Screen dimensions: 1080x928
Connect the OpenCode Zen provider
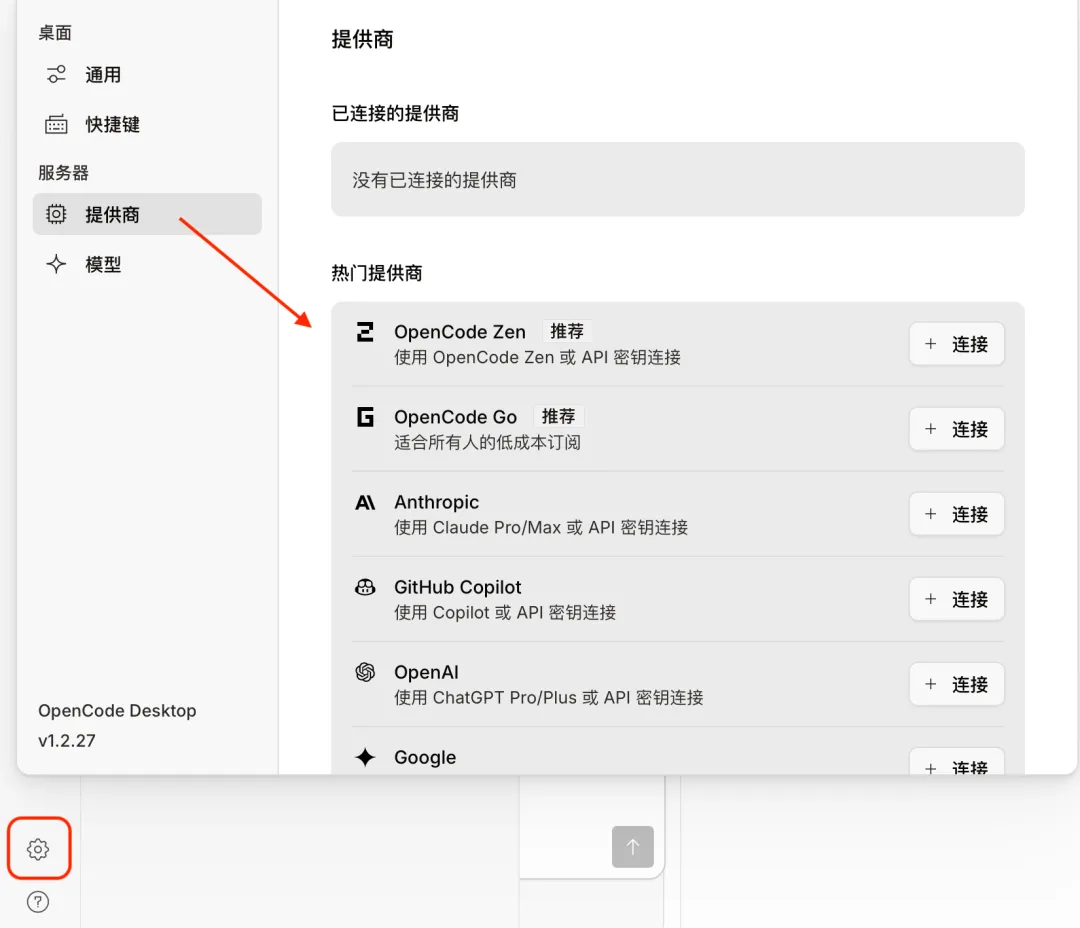point(956,344)
